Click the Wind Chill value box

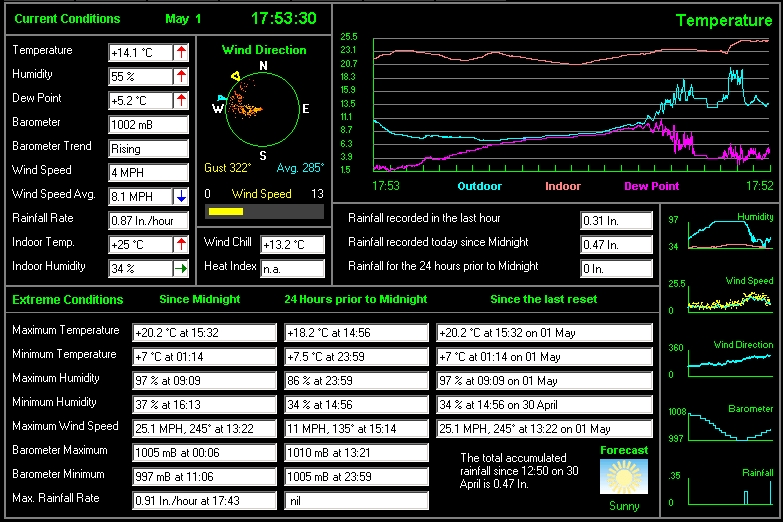292,245
